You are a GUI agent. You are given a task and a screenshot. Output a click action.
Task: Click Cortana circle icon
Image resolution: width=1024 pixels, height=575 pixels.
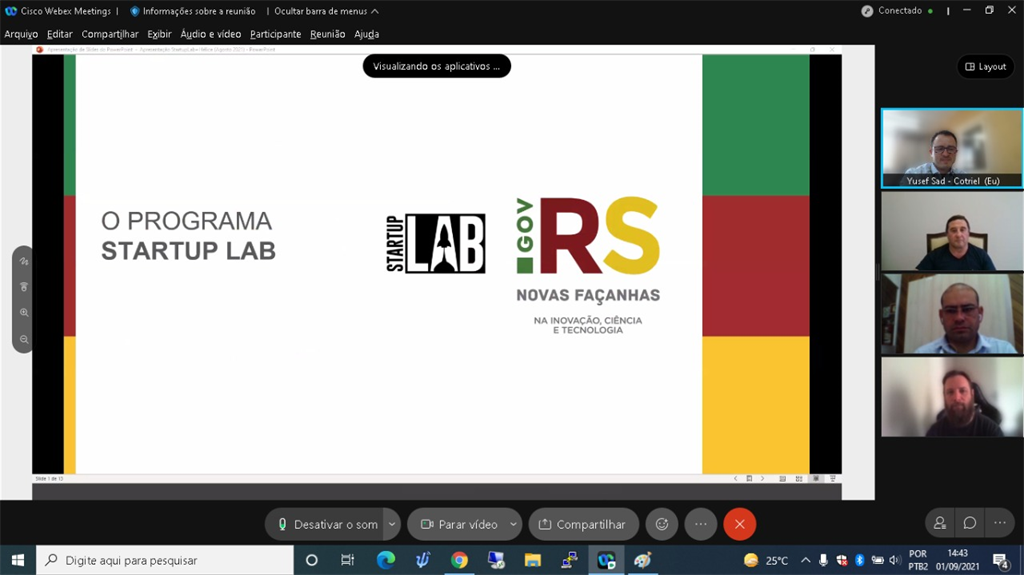pyautogui.click(x=312, y=560)
